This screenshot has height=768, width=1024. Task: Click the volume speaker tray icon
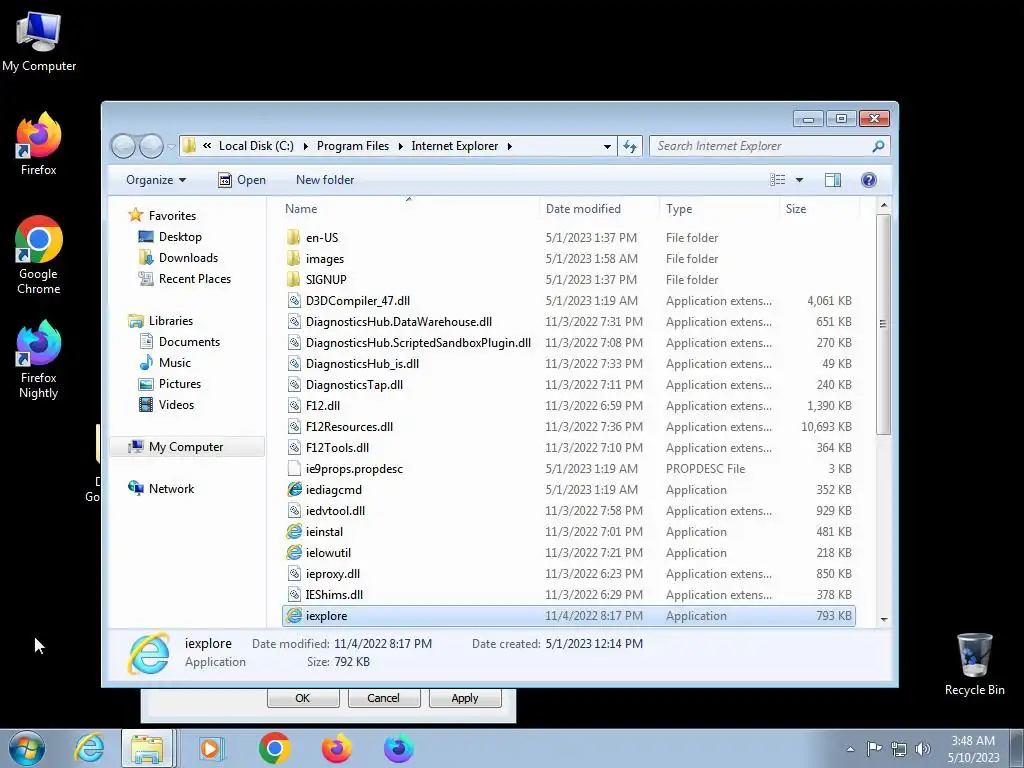click(923, 748)
